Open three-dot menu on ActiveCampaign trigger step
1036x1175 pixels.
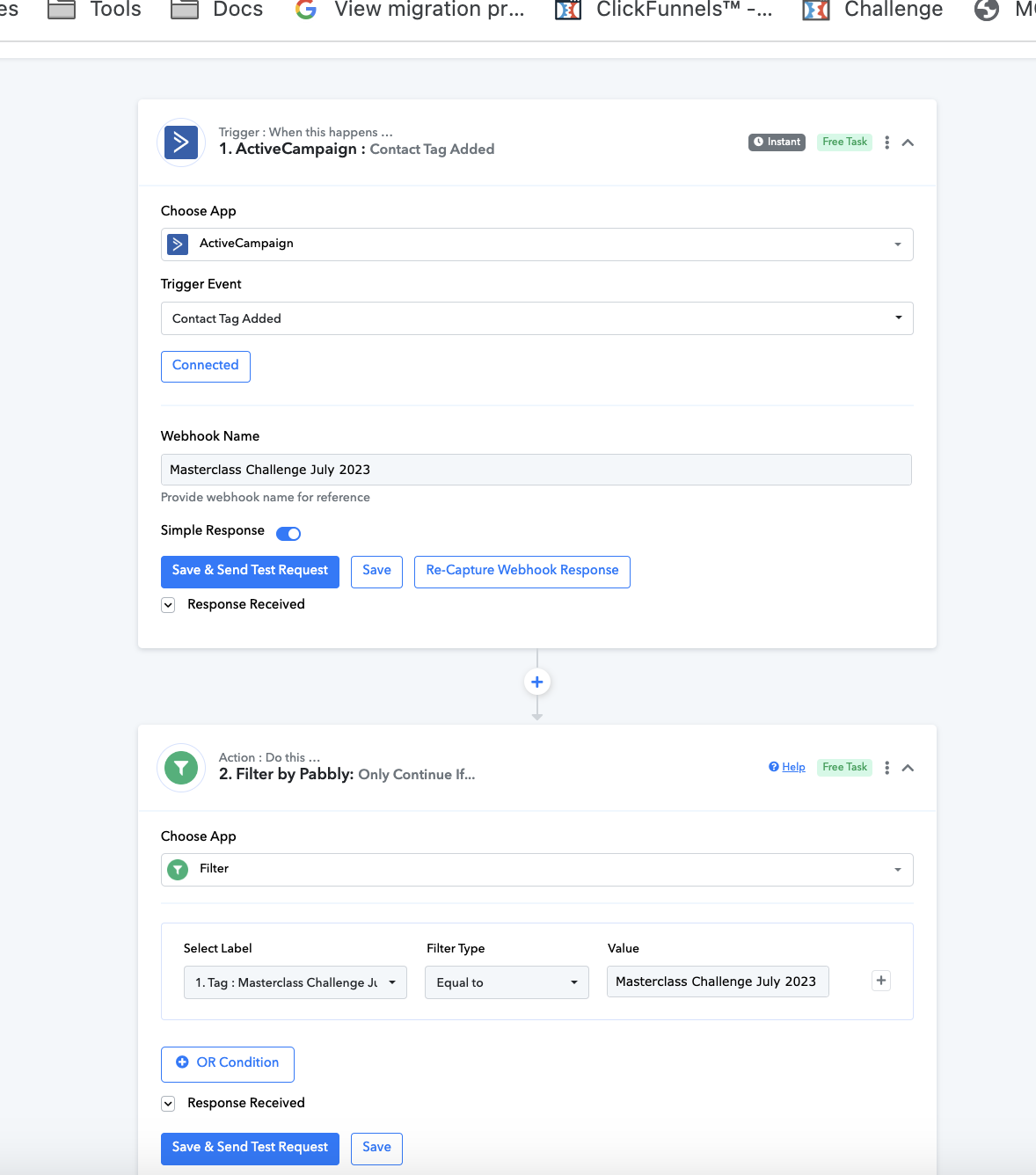pos(886,142)
